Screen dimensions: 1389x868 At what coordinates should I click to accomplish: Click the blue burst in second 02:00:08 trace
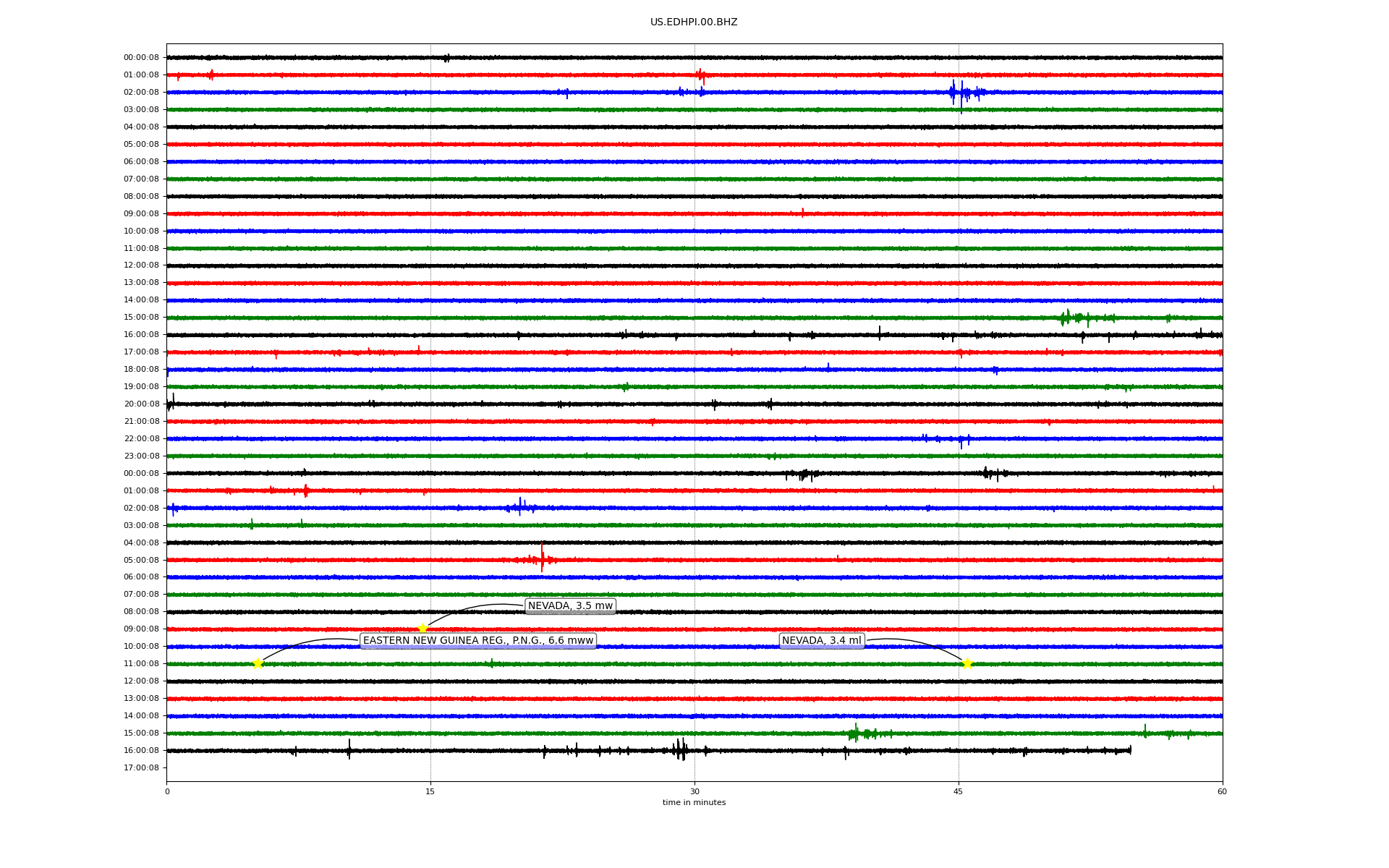click(520, 508)
